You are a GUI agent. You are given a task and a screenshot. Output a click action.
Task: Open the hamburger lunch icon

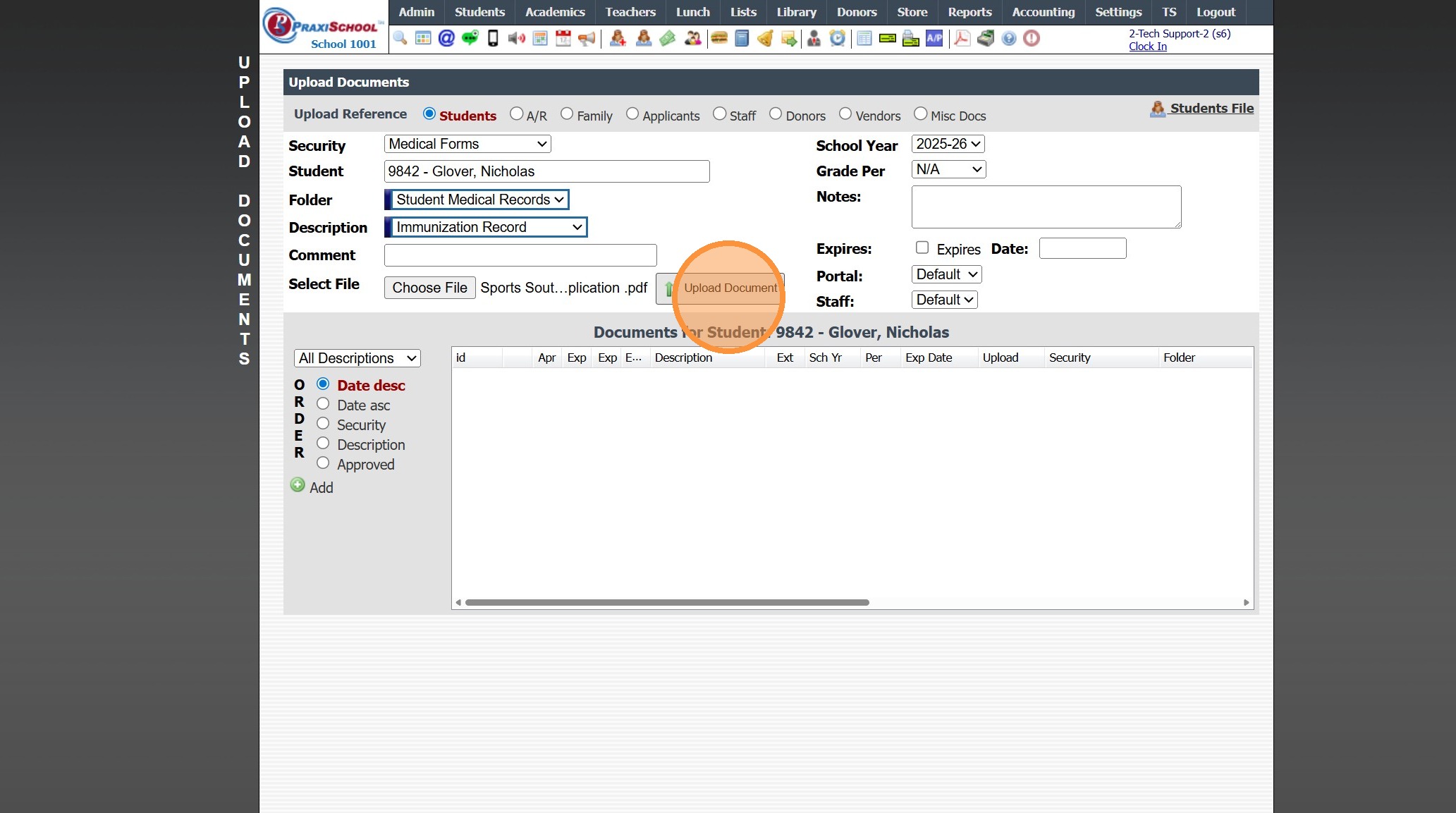click(x=718, y=38)
